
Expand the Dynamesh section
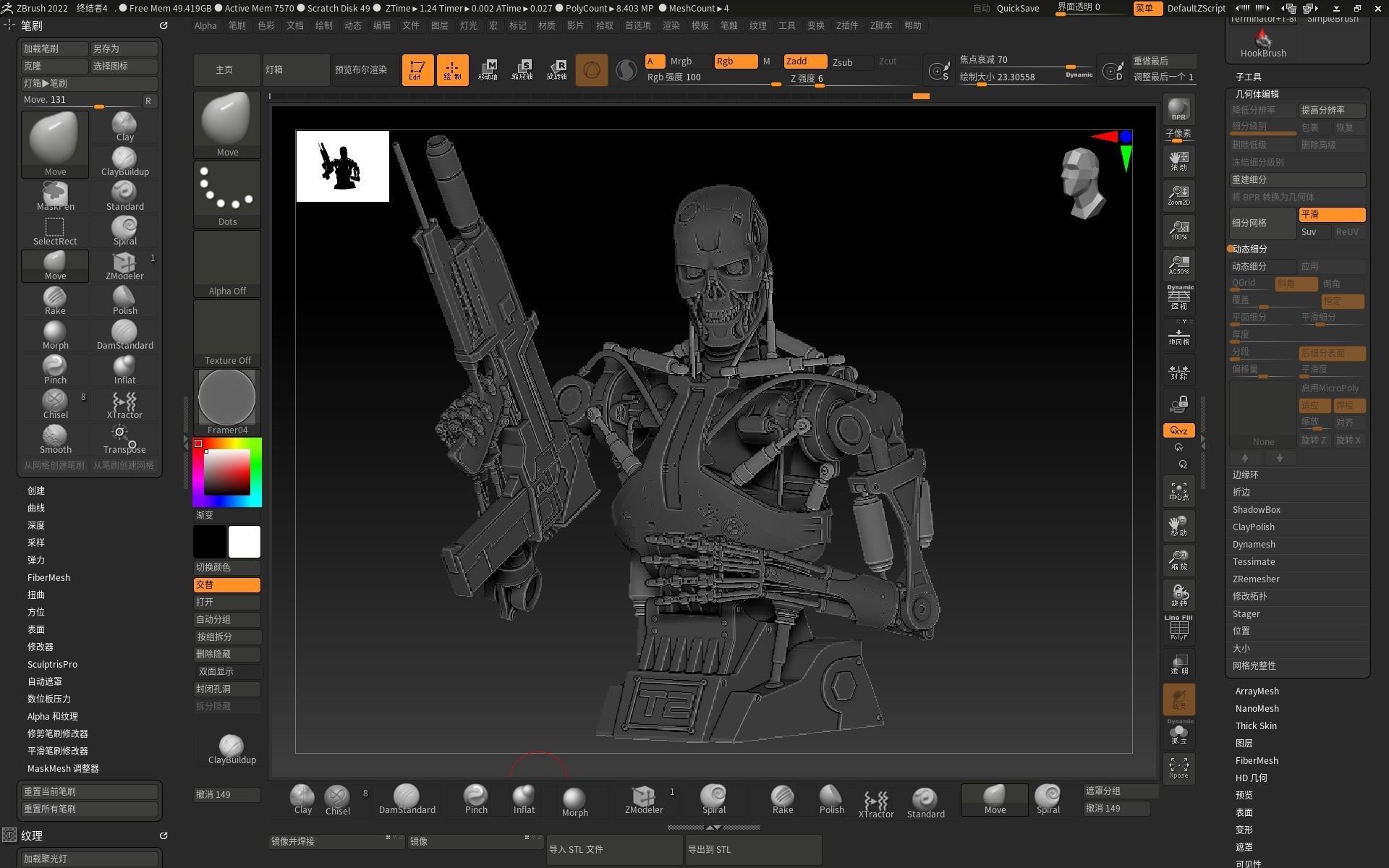click(1254, 544)
